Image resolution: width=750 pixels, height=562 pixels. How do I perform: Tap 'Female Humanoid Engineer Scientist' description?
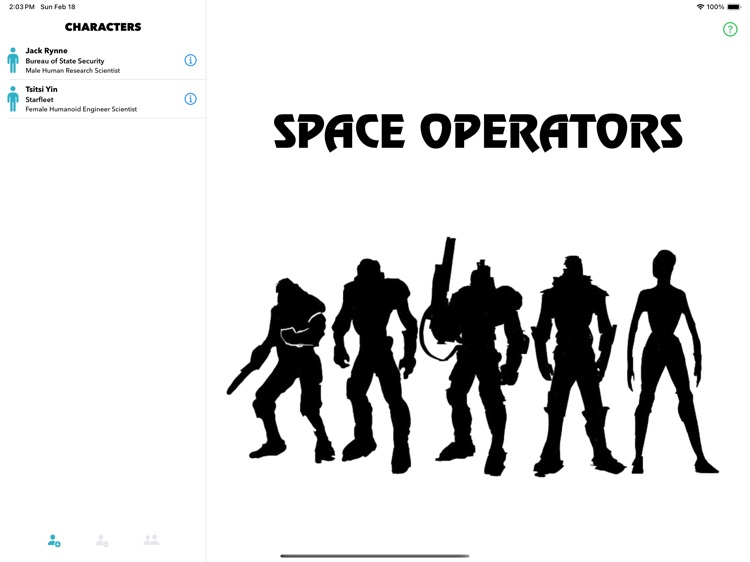coord(81,109)
